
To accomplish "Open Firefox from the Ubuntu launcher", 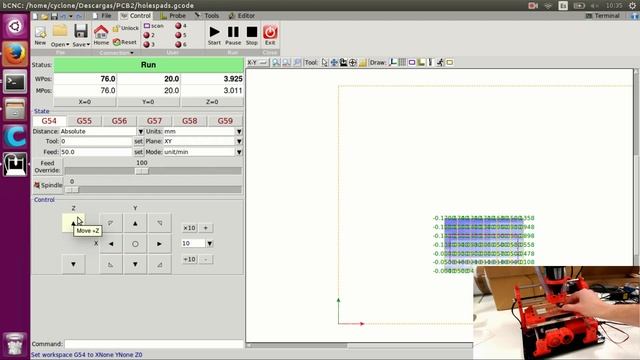I will click(15, 53).
